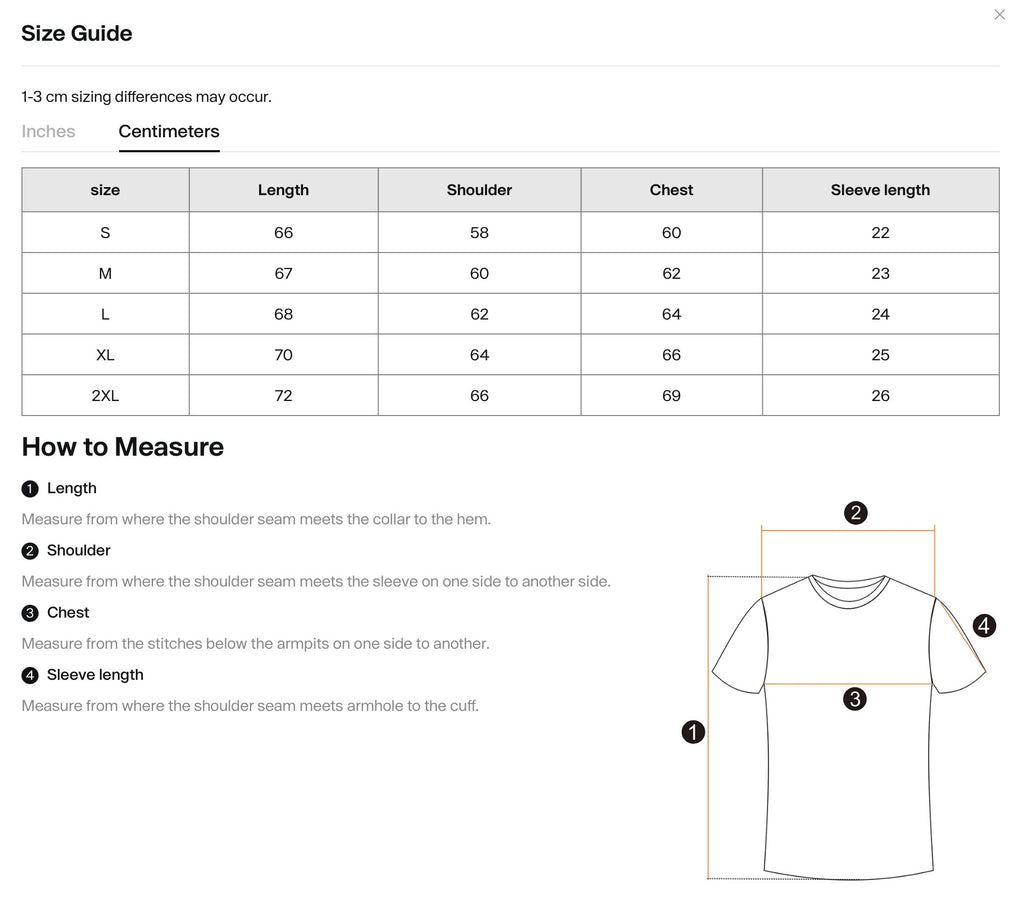Switch to the Inches tab

coord(48,131)
